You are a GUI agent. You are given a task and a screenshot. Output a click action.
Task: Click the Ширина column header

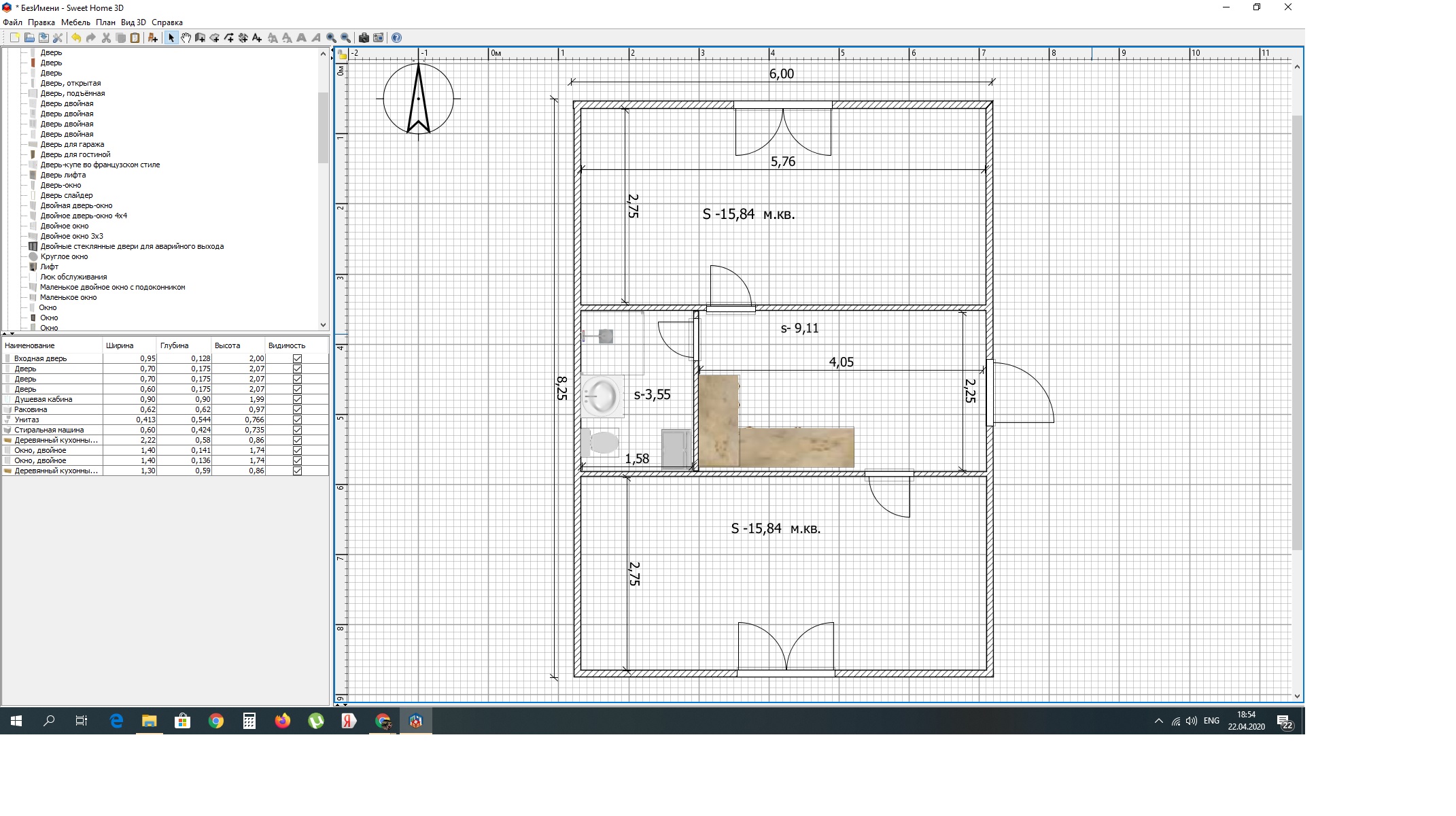(x=120, y=345)
